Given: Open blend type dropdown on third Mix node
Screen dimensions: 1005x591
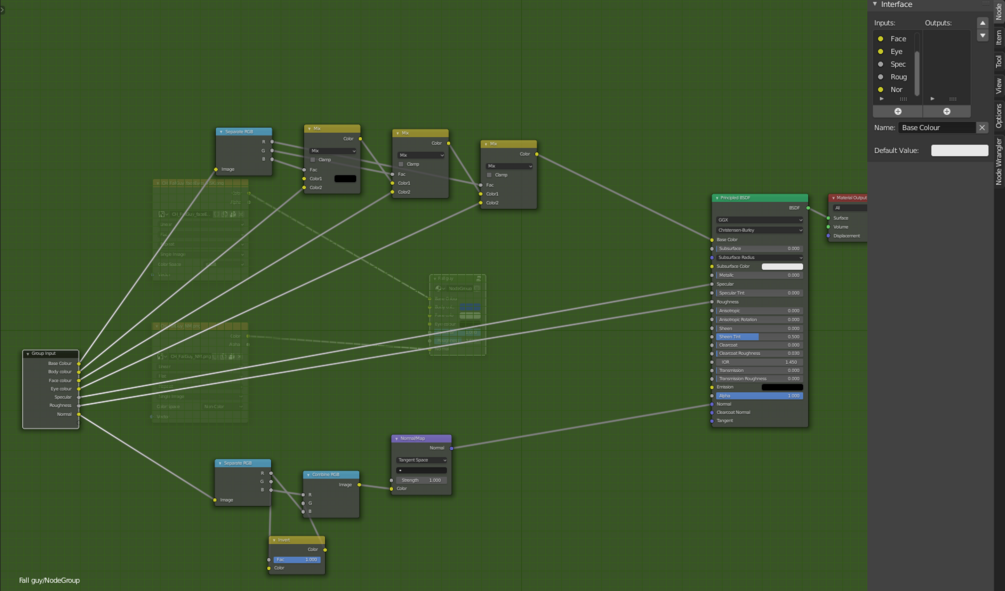Looking at the screenshot, I should [510, 166].
